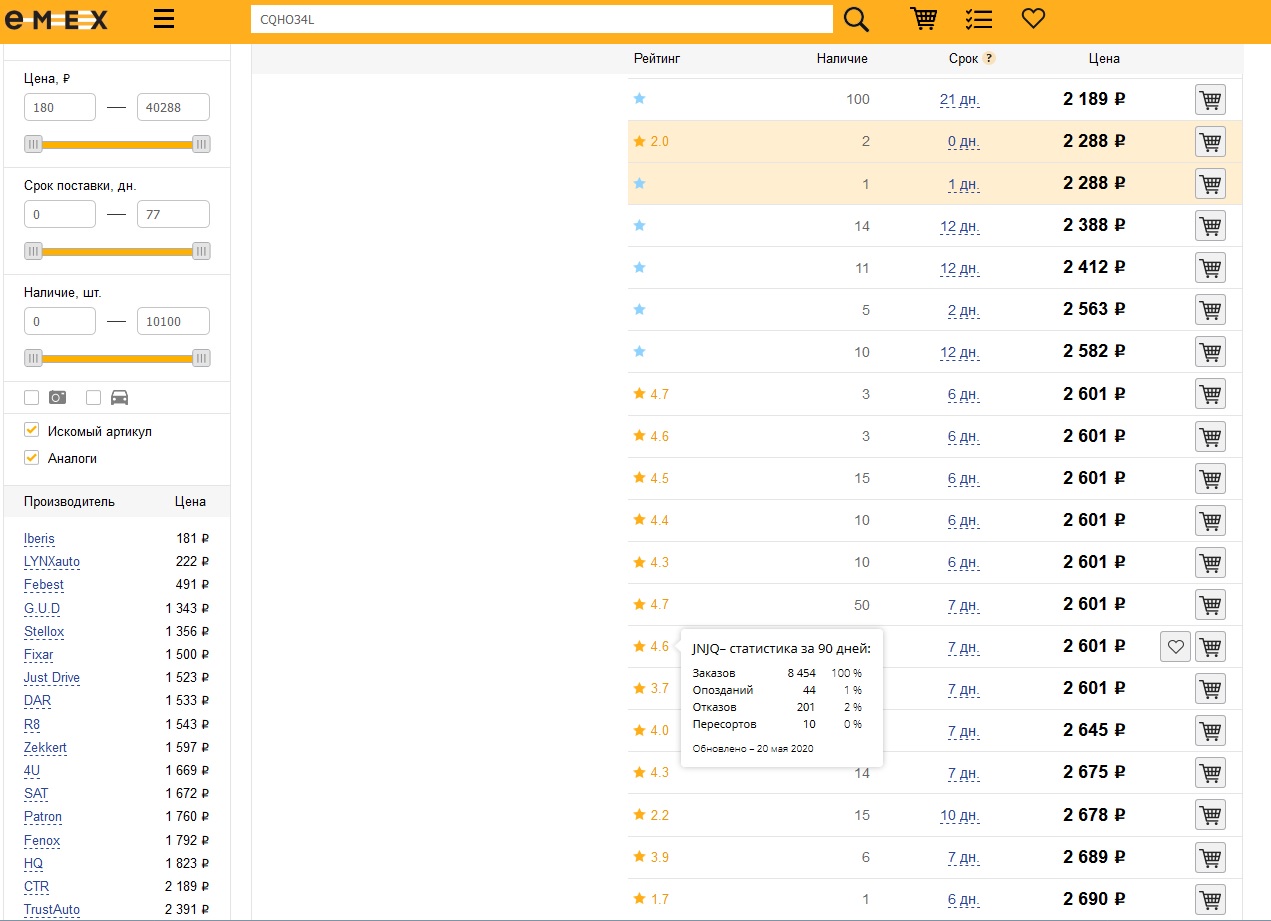Toggle the car icon filter checkbox
1271x921 pixels.
pos(94,397)
